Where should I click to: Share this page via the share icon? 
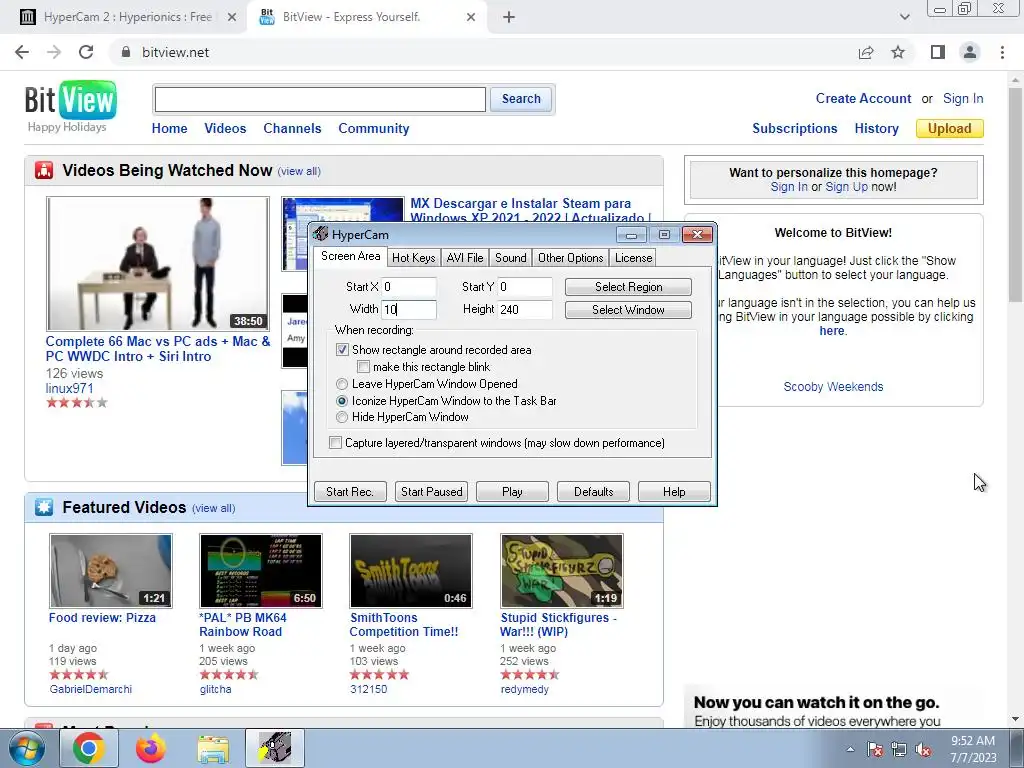point(866,52)
